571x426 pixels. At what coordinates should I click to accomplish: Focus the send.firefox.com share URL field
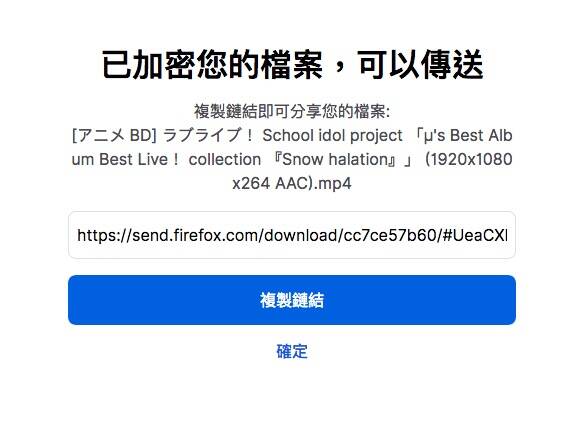pos(292,235)
